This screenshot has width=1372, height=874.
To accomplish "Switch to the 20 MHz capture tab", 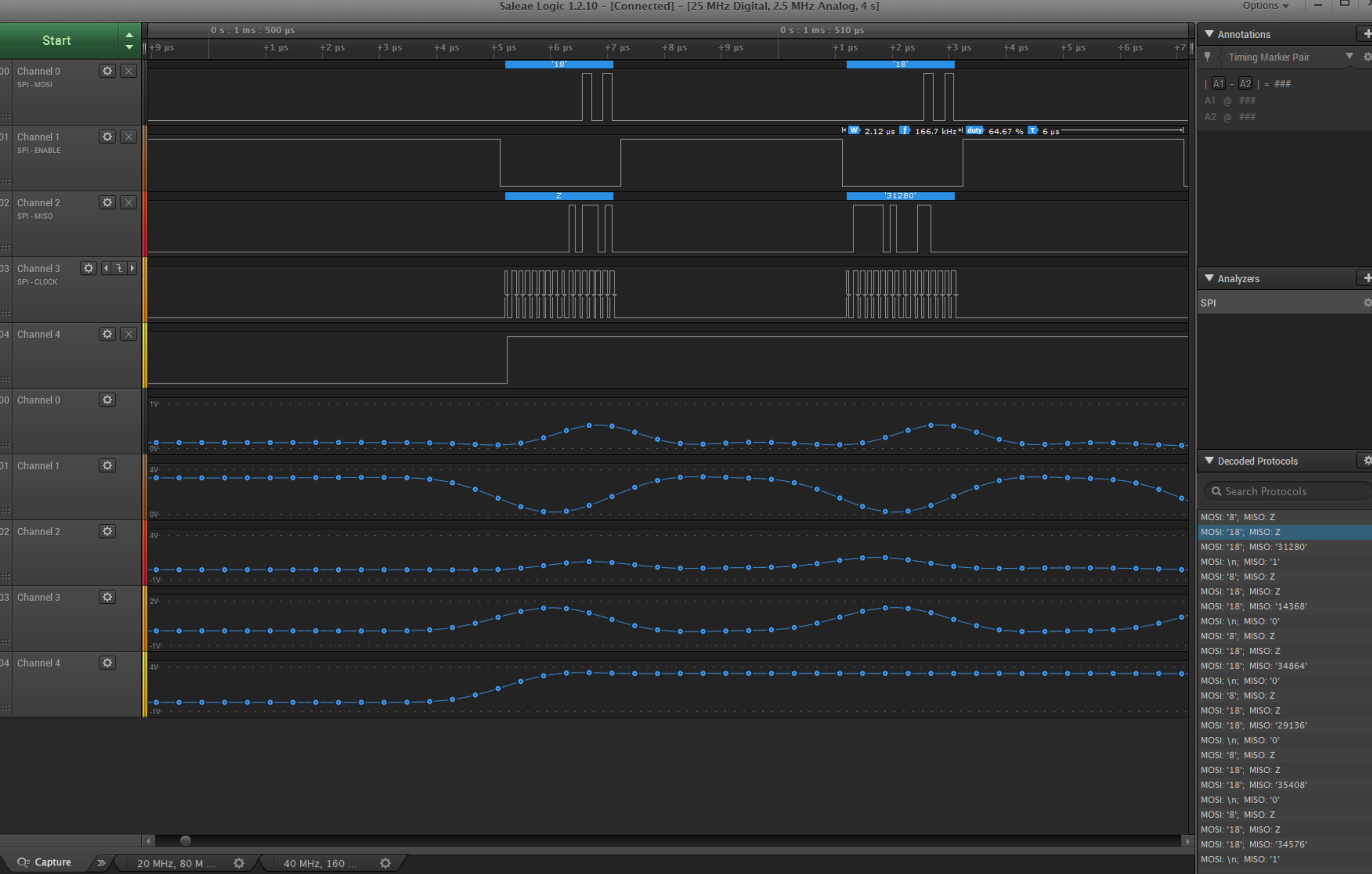I will pos(176,863).
